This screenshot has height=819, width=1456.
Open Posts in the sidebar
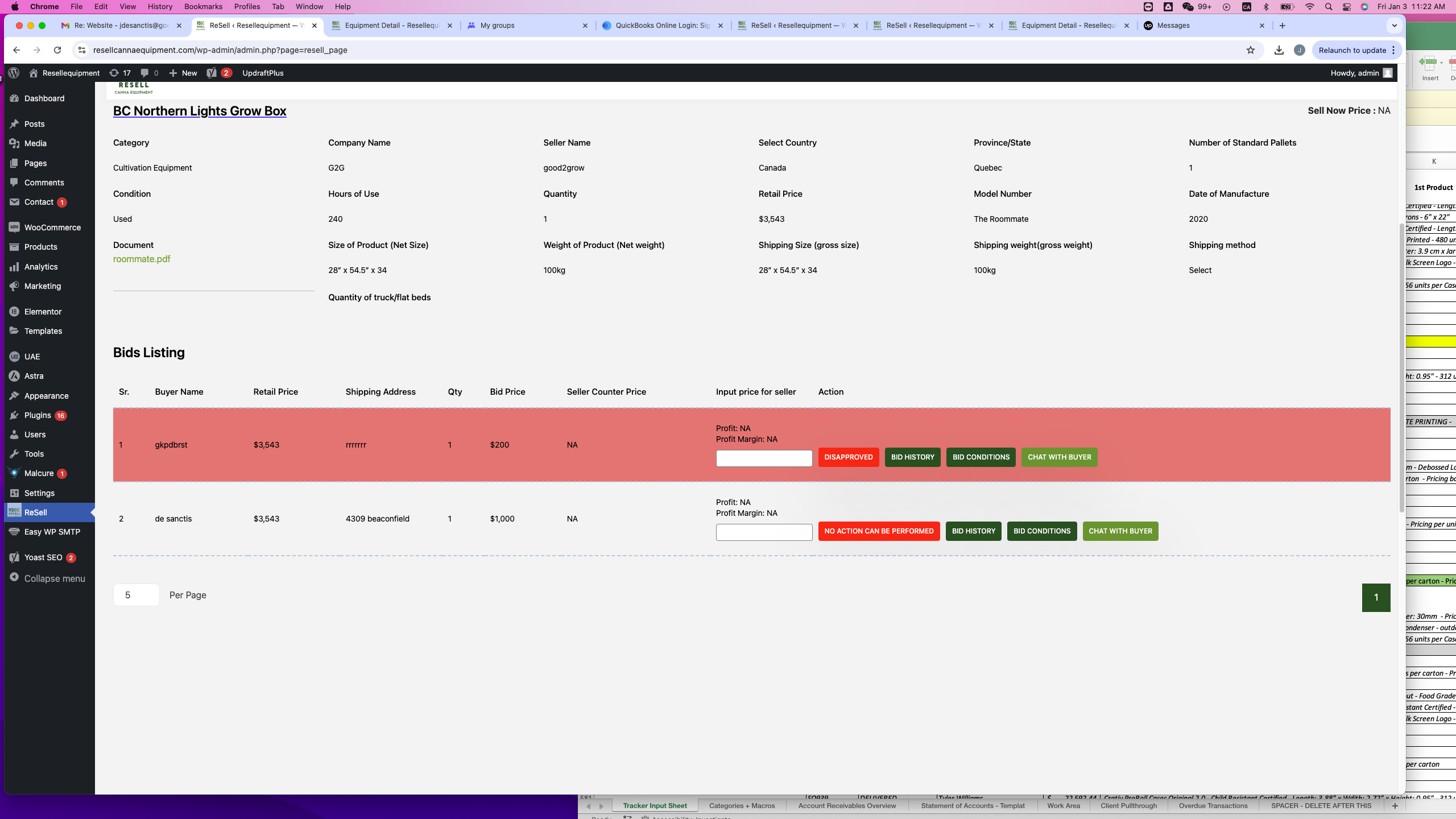[x=34, y=124]
